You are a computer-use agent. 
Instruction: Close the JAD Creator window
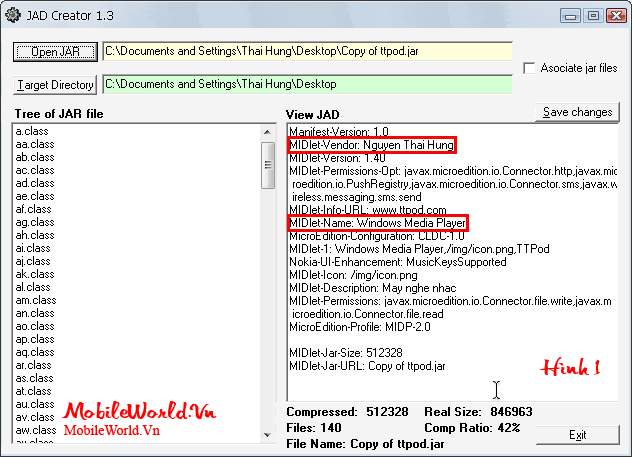pyautogui.click(x=614, y=15)
